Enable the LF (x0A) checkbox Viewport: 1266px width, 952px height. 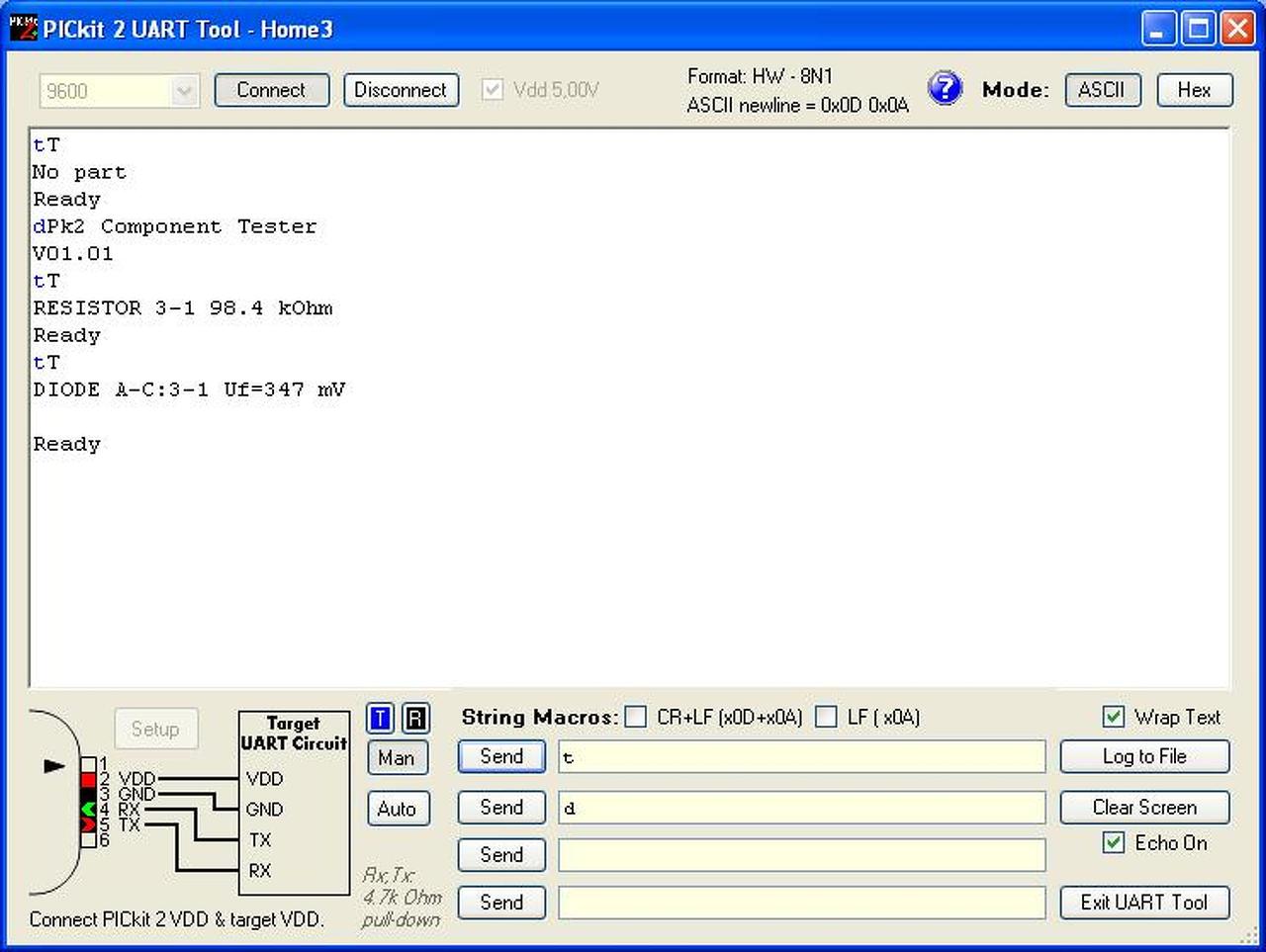point(826,717)
